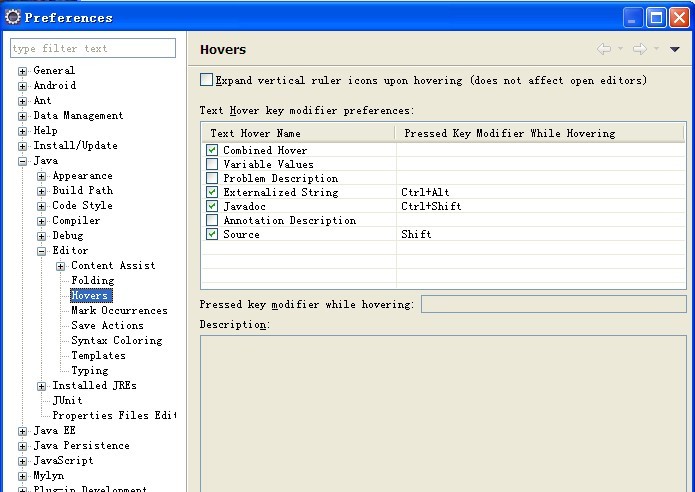
Task: Open Syntax Coloring preference page
Action: click(117, 340)
